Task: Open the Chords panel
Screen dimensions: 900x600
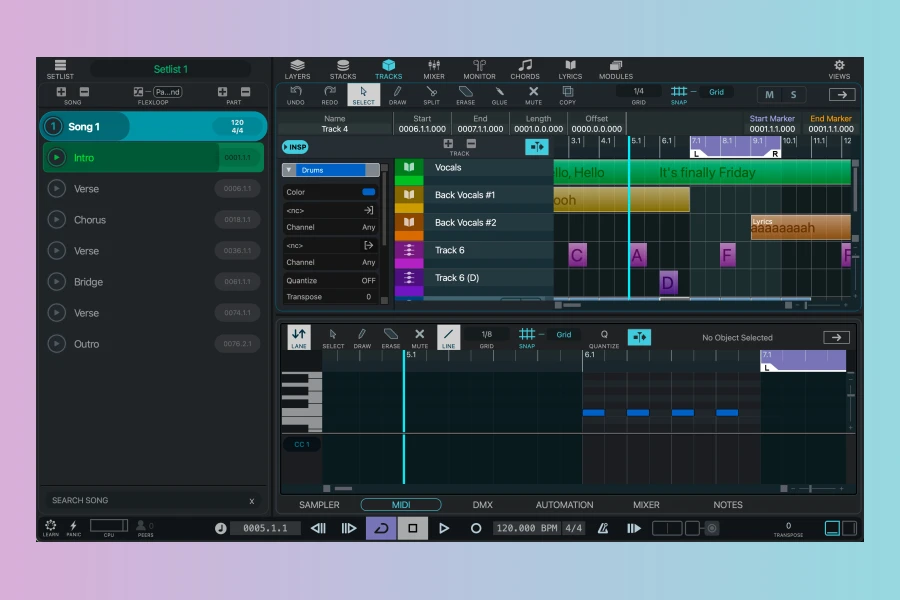Action: pyautogui.click(x=525, y=69)
